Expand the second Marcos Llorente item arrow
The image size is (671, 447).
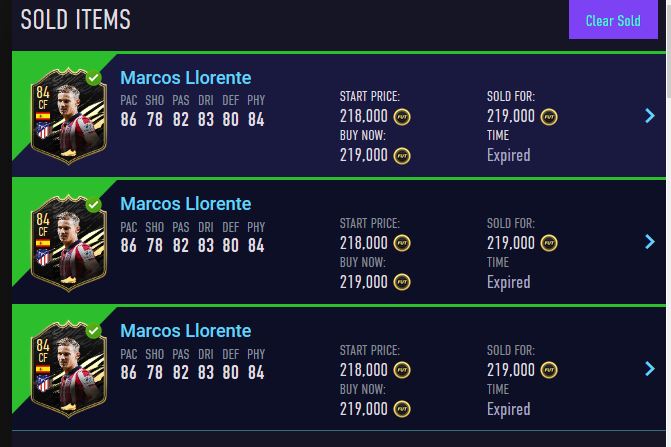pos(650,243)
